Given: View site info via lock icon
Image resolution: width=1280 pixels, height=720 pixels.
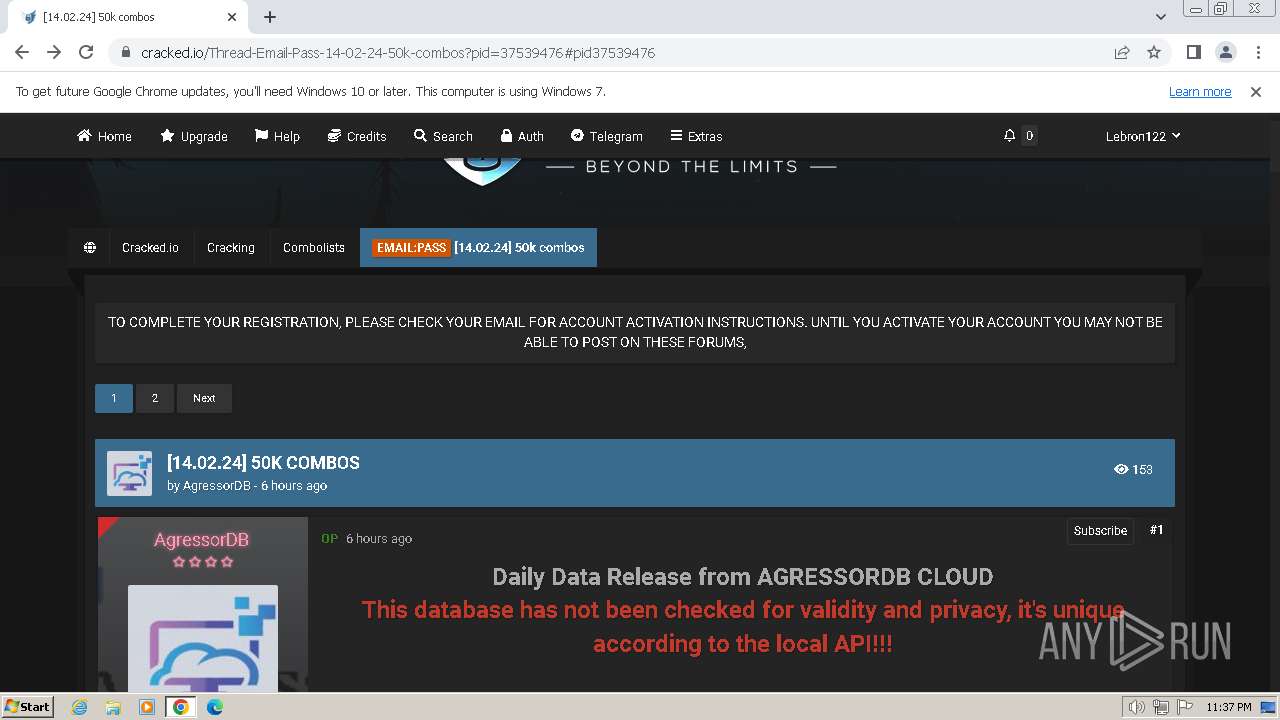Looking at the screenshot, I should click(126, 52).
